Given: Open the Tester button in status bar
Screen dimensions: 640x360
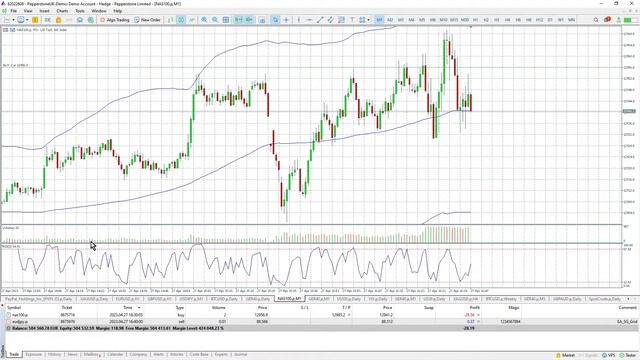Looking at the screenshot, I should [x=628, y=356].
